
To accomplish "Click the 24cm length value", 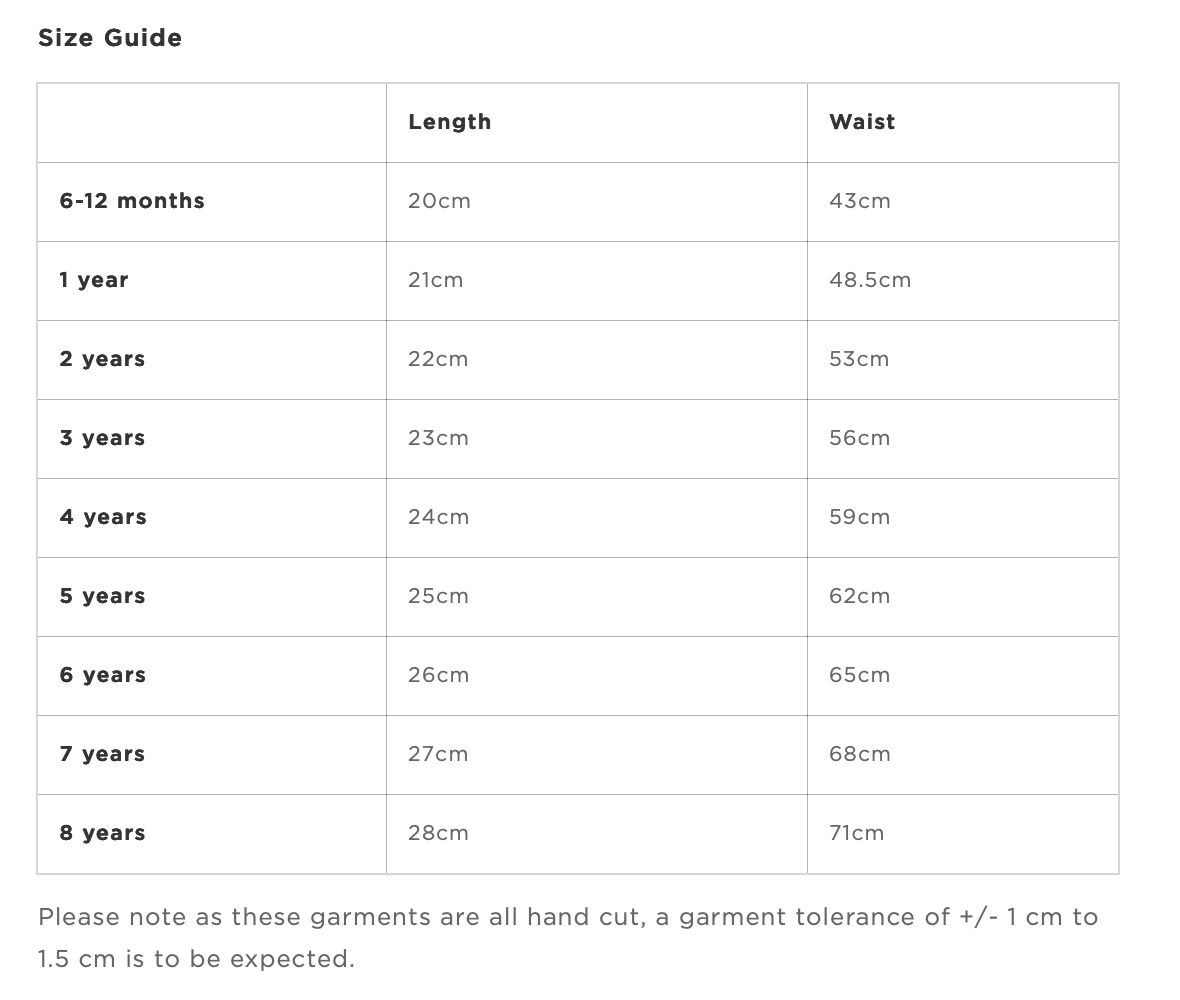I will pos(438,517).
